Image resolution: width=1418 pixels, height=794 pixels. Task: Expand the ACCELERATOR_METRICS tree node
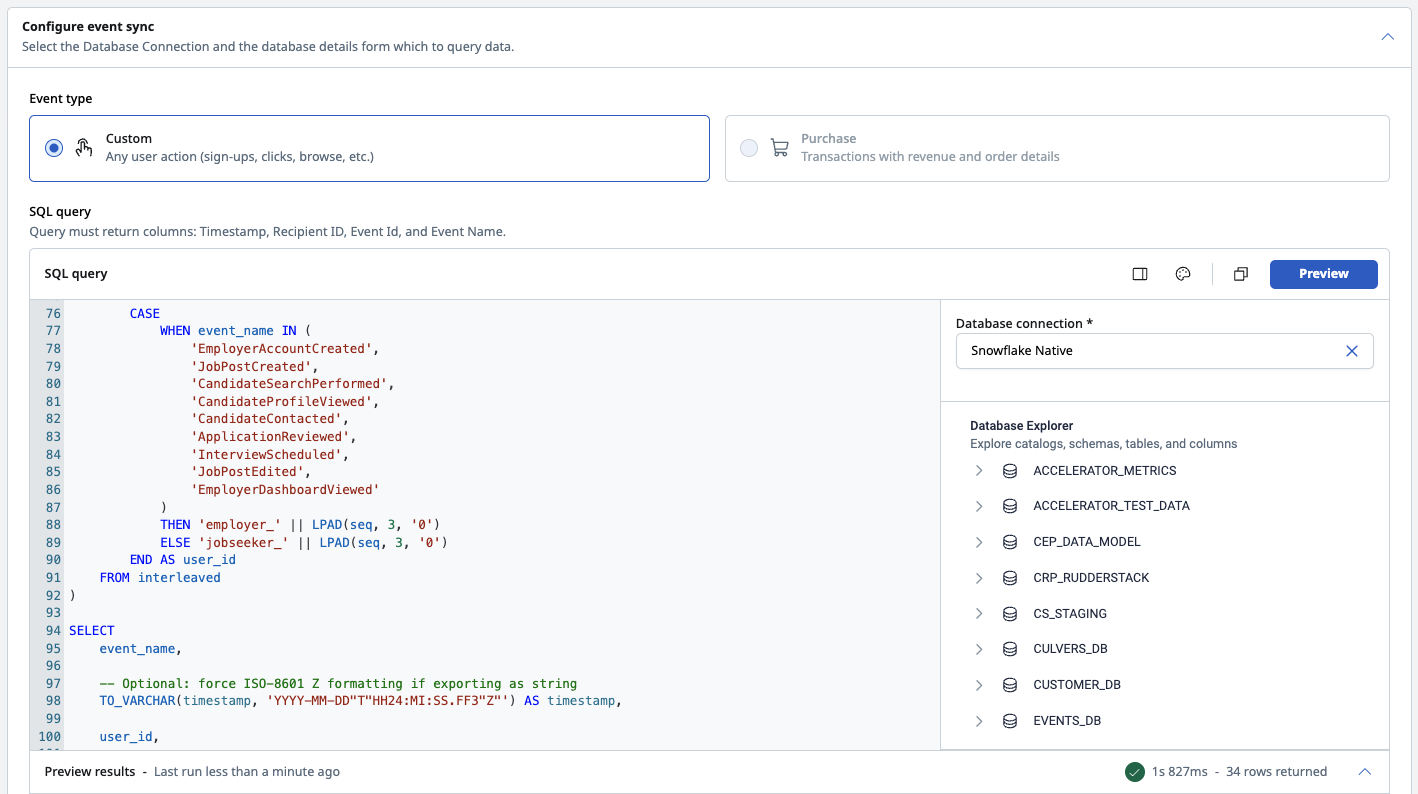click(979, 471)
